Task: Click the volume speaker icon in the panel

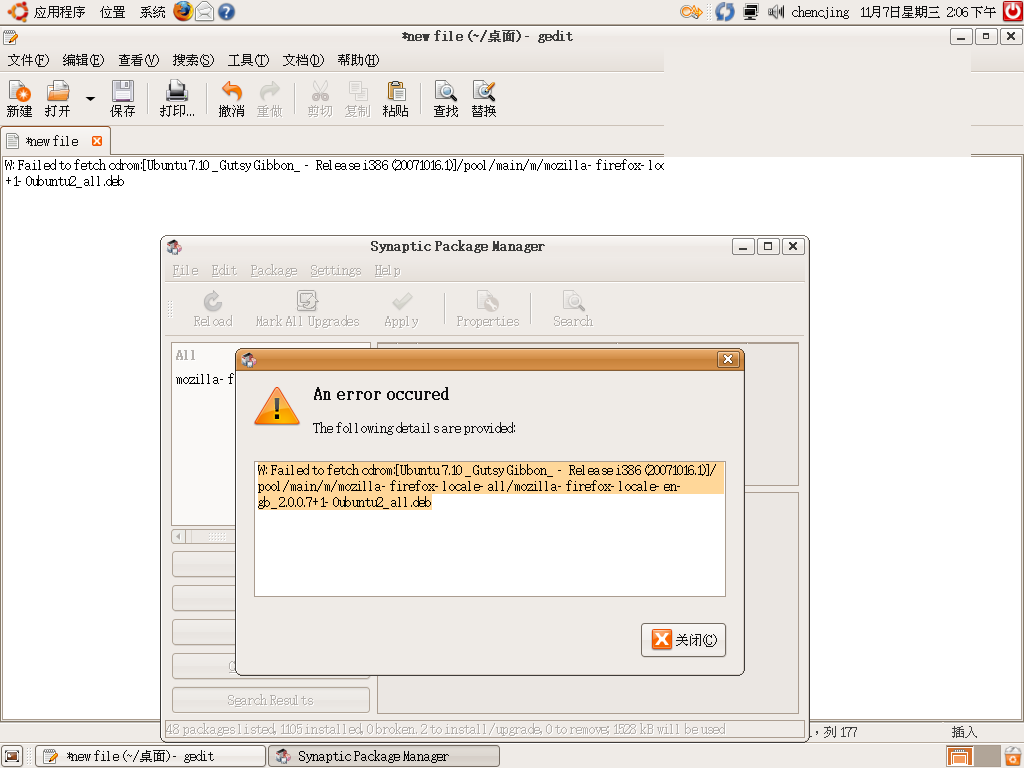Action: click(x=775, y=12)
